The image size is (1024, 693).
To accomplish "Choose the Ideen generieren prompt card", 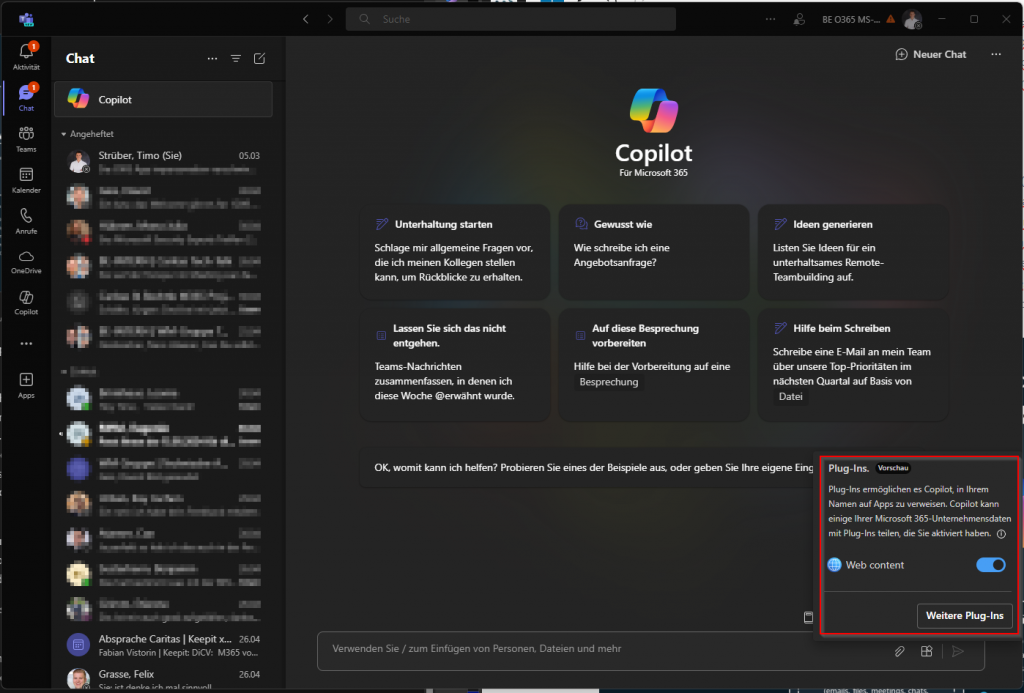I will (851, 251).
